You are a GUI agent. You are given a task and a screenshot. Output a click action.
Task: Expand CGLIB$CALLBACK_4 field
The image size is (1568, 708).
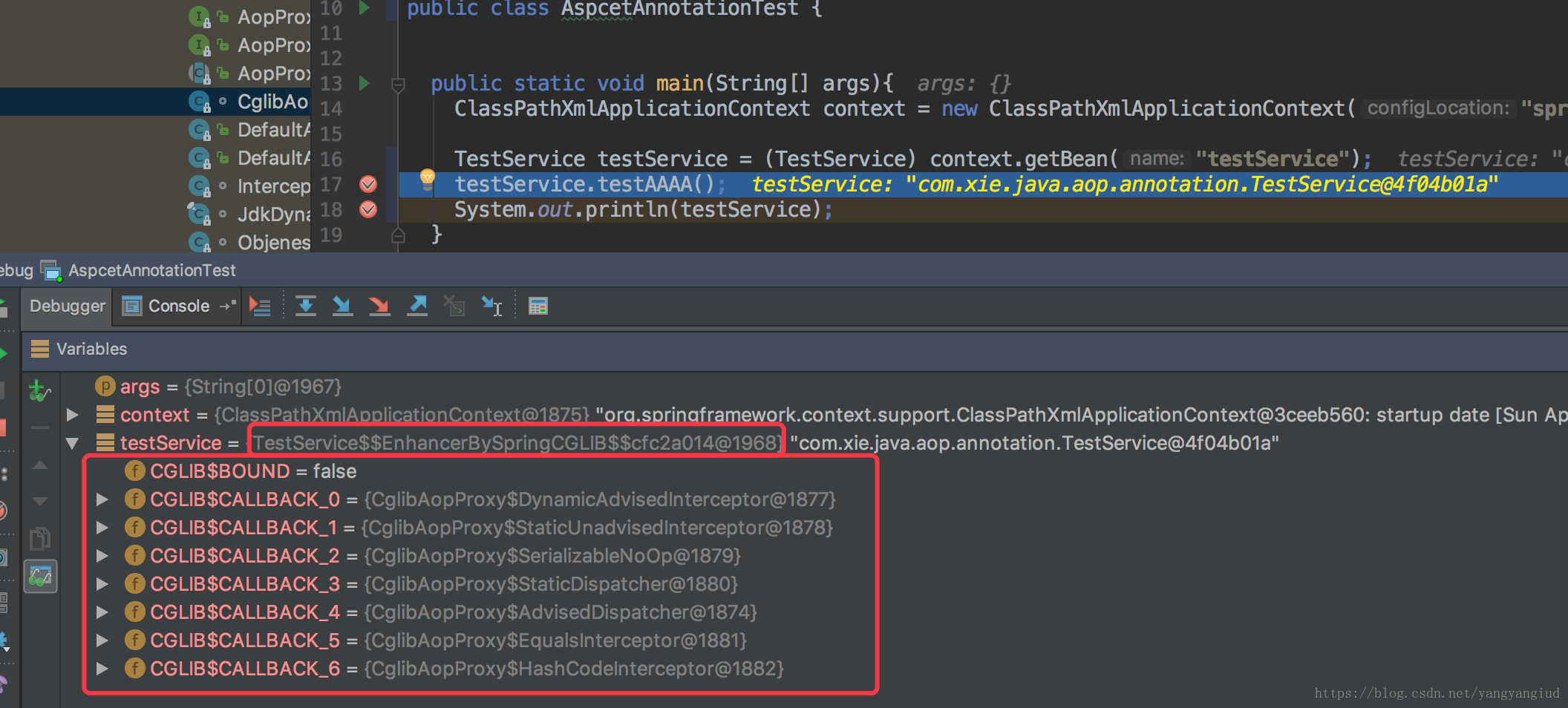point(102,612)
